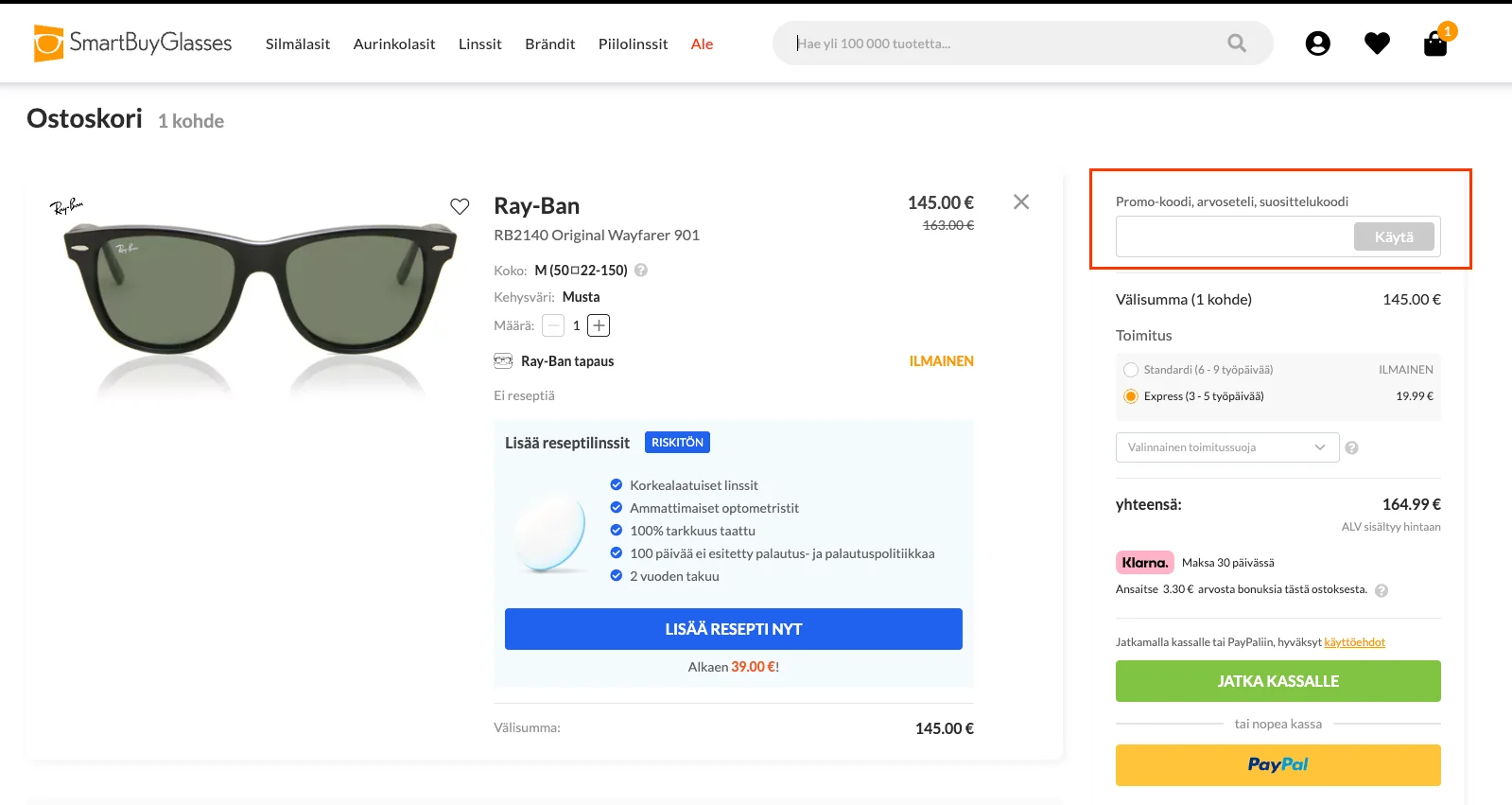Click '2 vuoden takuu' feature text
The width and height of the screenshot is (1512, 805).
(674, 576)
